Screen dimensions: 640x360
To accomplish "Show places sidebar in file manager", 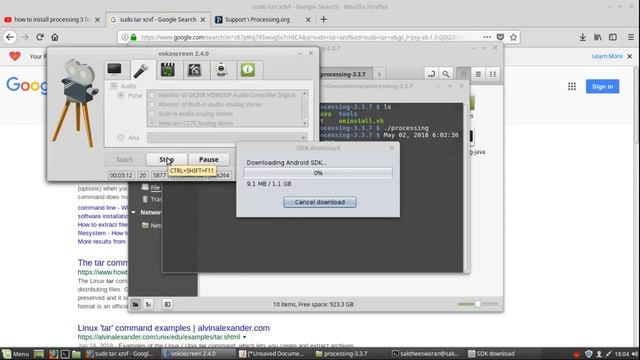I will [x=136, y=304].
